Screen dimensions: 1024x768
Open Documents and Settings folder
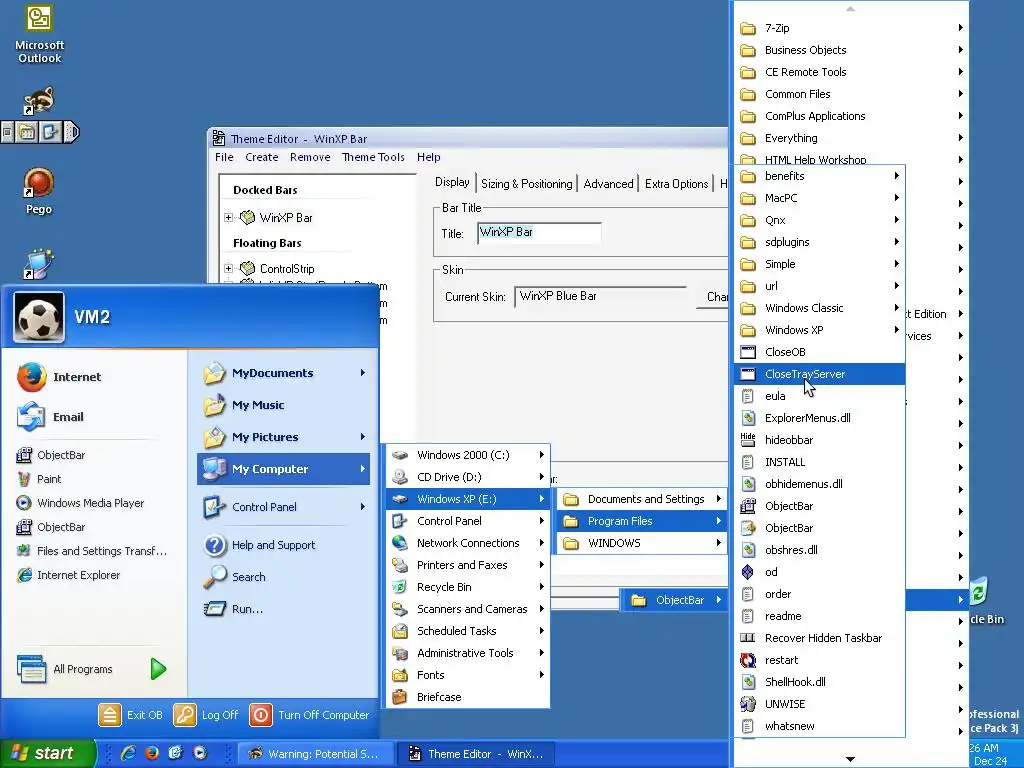pos(642,499)
